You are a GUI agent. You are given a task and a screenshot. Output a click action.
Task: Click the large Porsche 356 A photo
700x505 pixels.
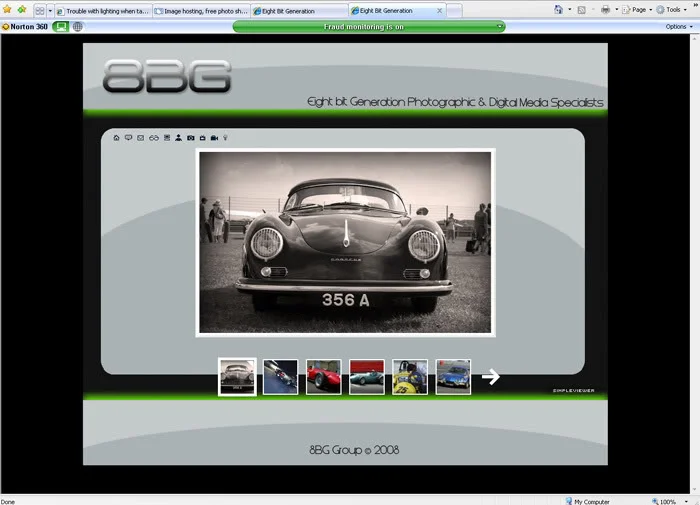coord(345,242)
